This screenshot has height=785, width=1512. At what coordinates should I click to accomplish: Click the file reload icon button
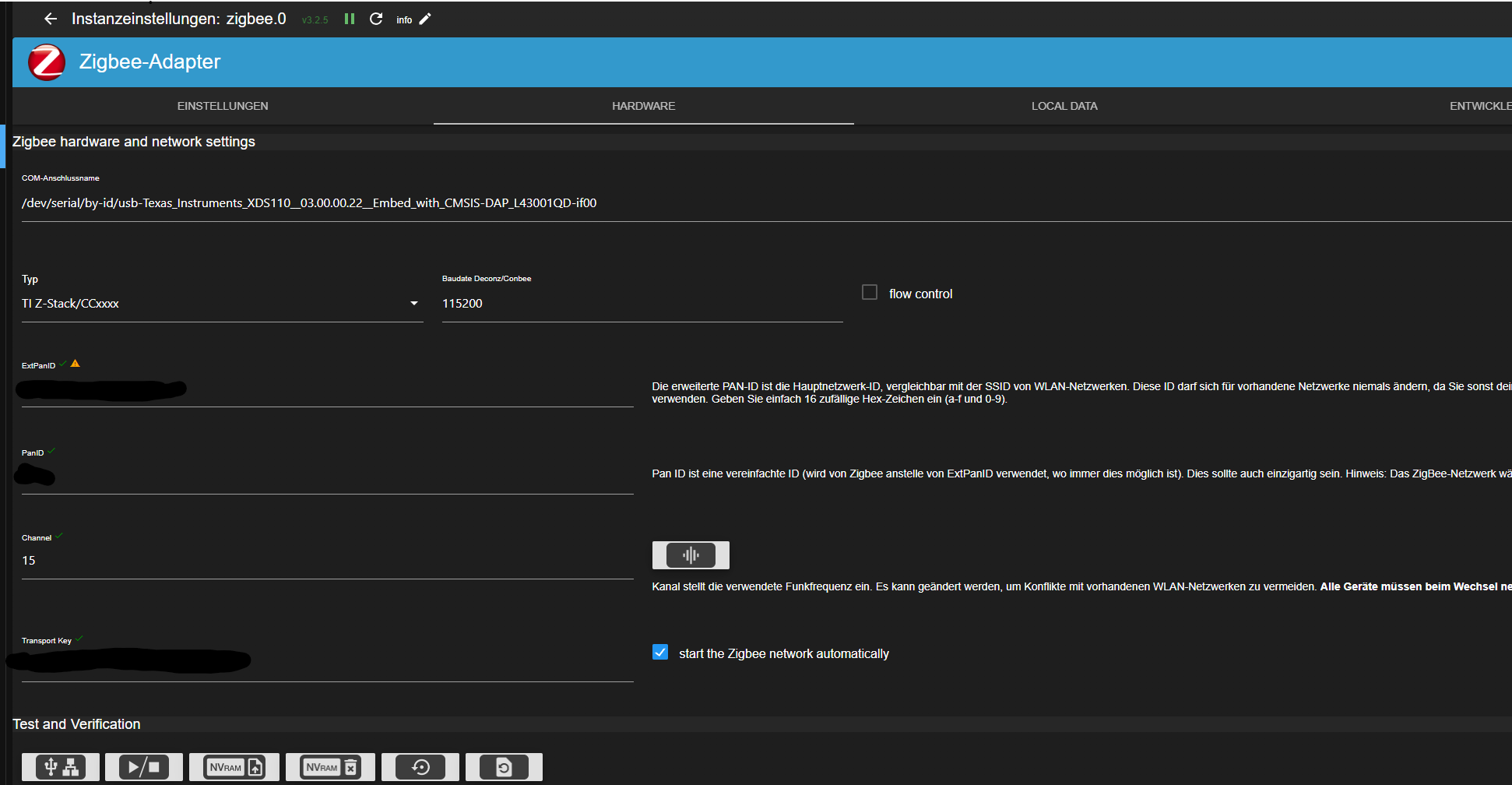[504, 767]
